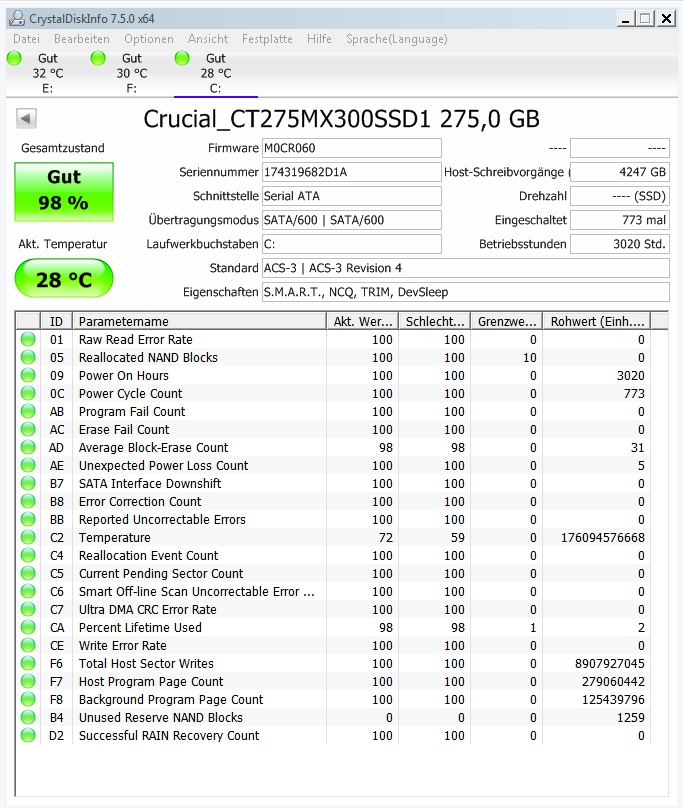This screenshot has height=808, width=683.
Task: Click the Seriennummer field 174319682D1A
Action: [x=352, y=172]
